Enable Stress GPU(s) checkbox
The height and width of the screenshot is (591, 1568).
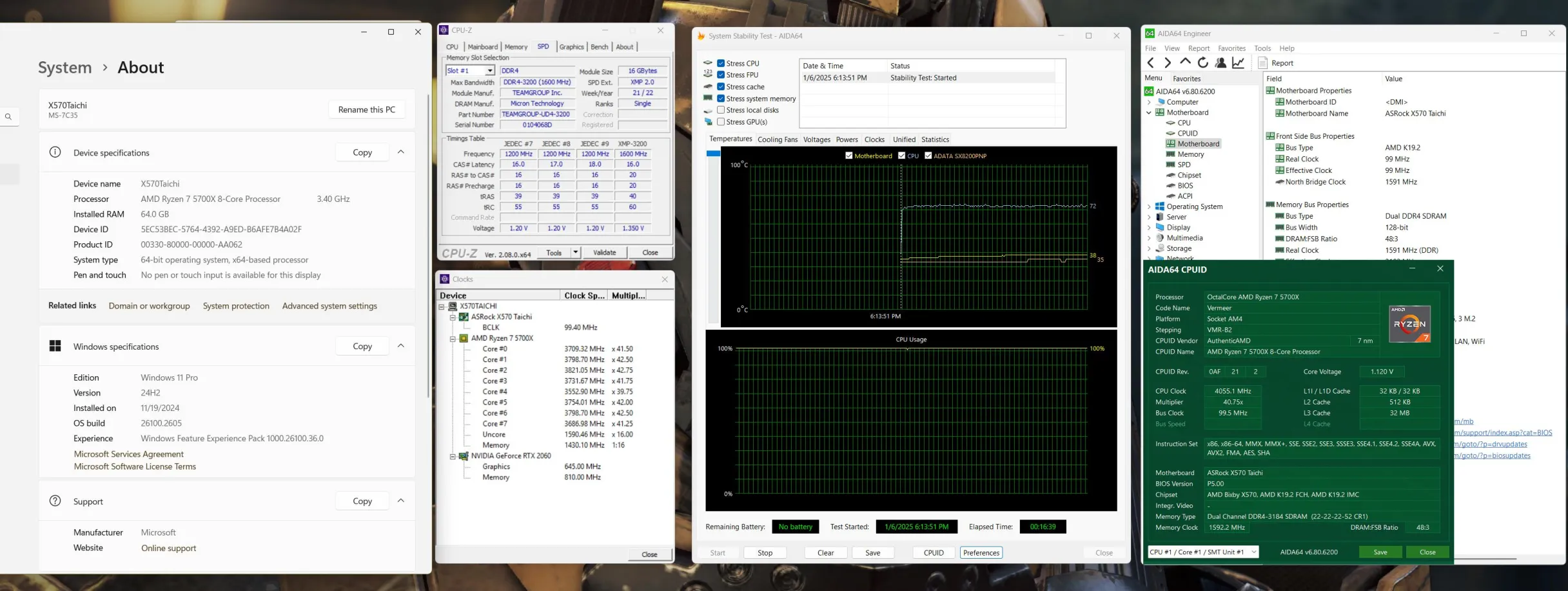[721, 122]
